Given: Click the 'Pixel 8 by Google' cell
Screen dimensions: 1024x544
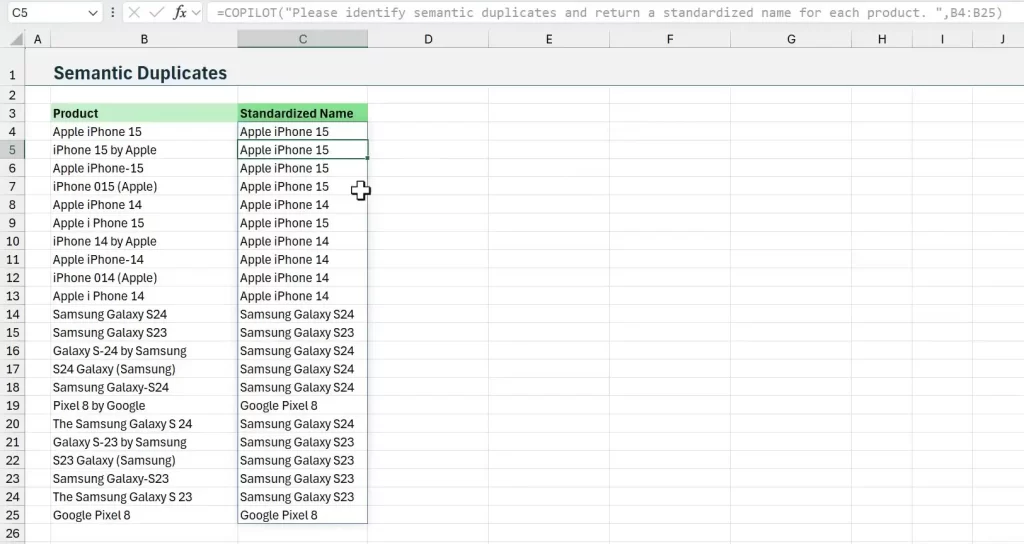Looking at the screenshot, I should 144,405.
